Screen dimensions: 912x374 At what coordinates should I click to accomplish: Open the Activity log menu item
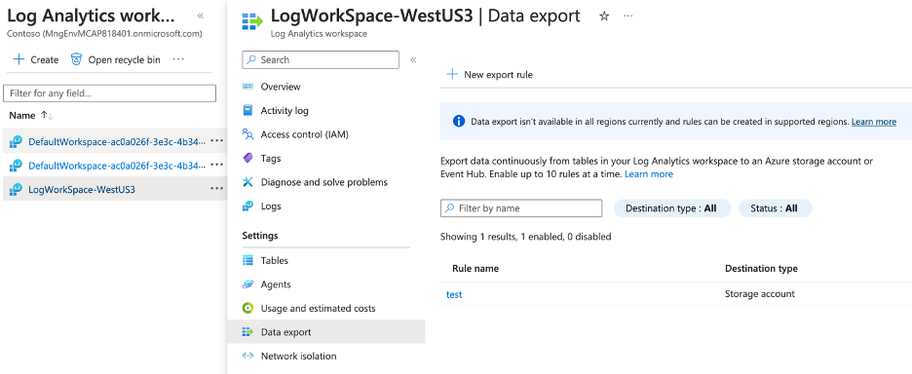pos(284,111)
